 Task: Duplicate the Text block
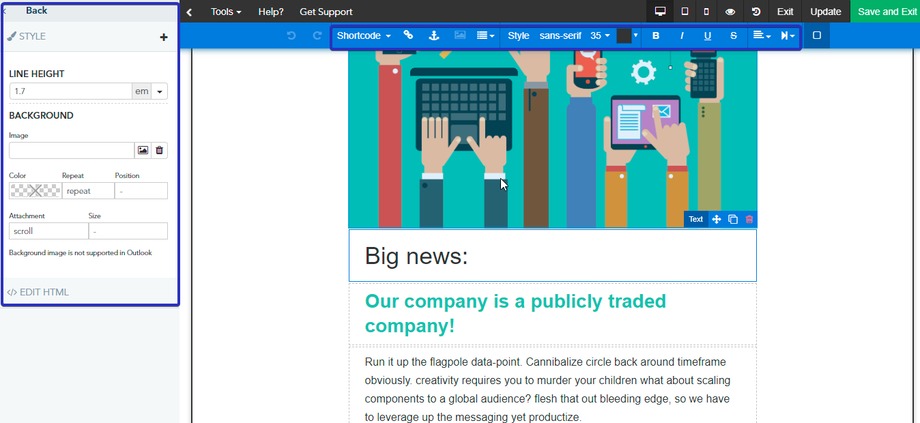[x=733, y=219]
